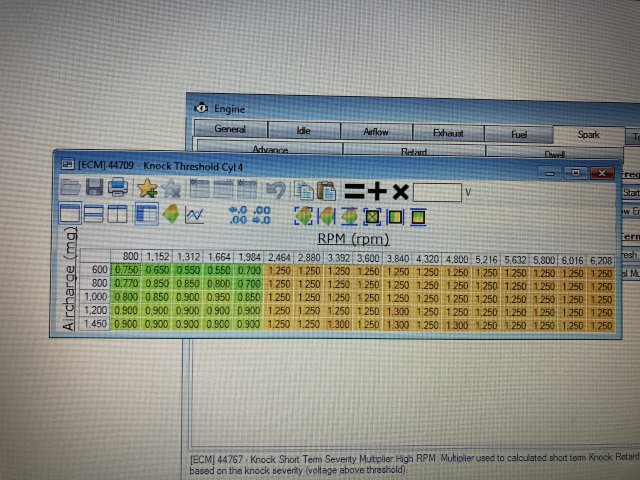Click the gold star favorite icon
This screenshot has height=480, width=640.
(x=147, y=188)
